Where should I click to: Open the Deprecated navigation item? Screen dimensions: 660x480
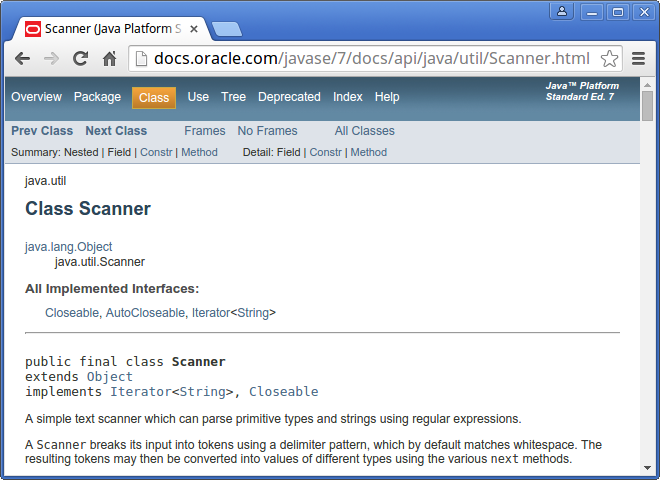click(289, 97)
